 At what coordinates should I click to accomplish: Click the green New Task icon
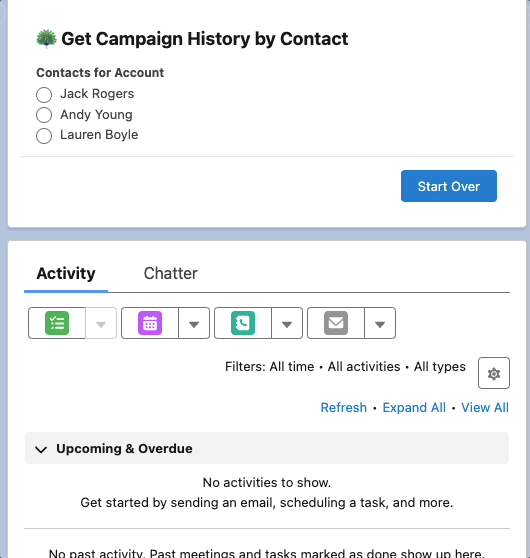pos(57,323)
